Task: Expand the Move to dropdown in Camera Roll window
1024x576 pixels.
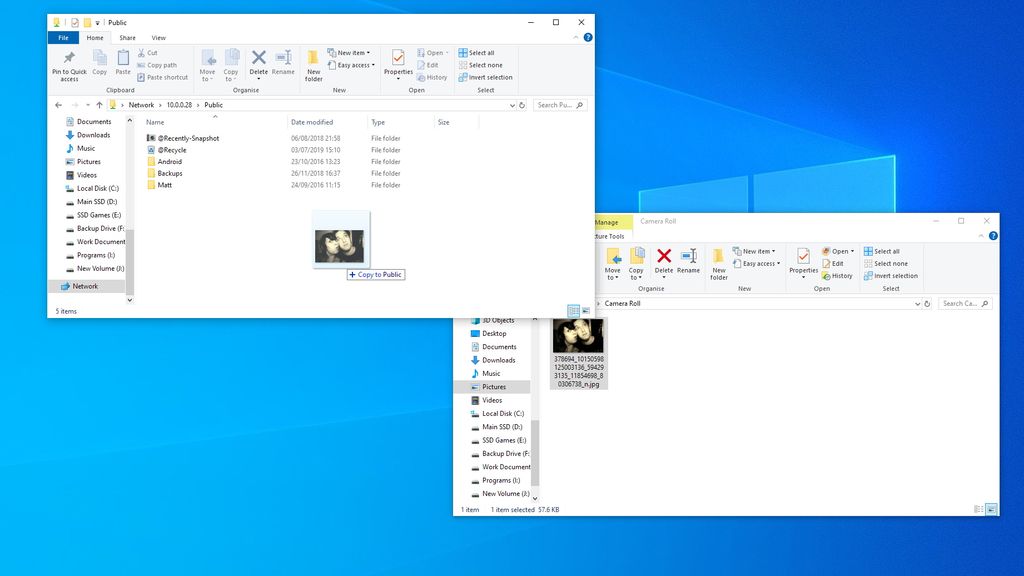Action: (x=613, y=263)
